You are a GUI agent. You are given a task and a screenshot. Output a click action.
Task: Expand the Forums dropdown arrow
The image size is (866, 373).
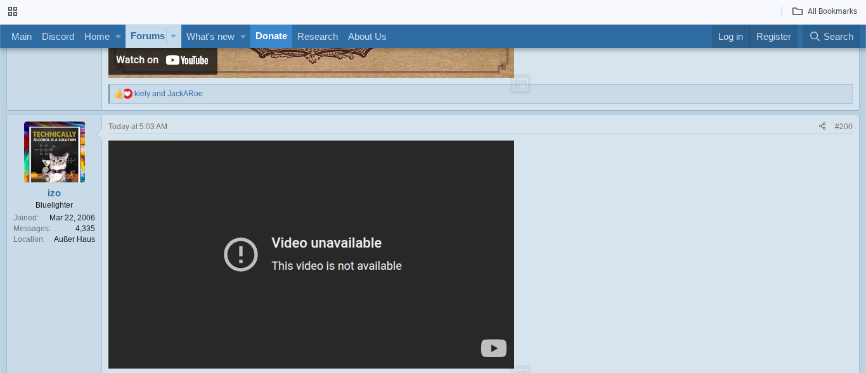click(173, 37)
